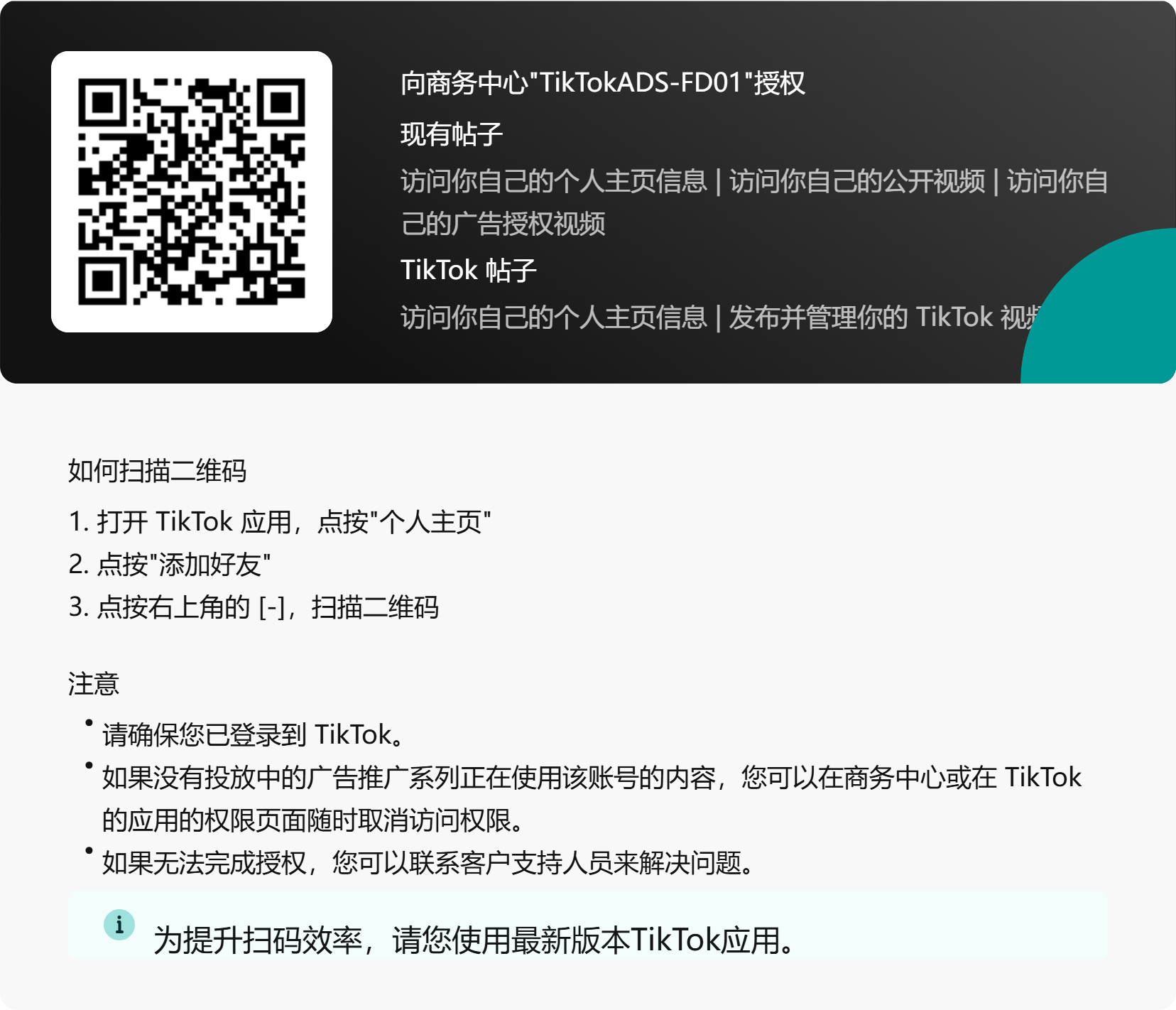Click the "注意" heading
1176x1010 pixels.
click(94, 683)
